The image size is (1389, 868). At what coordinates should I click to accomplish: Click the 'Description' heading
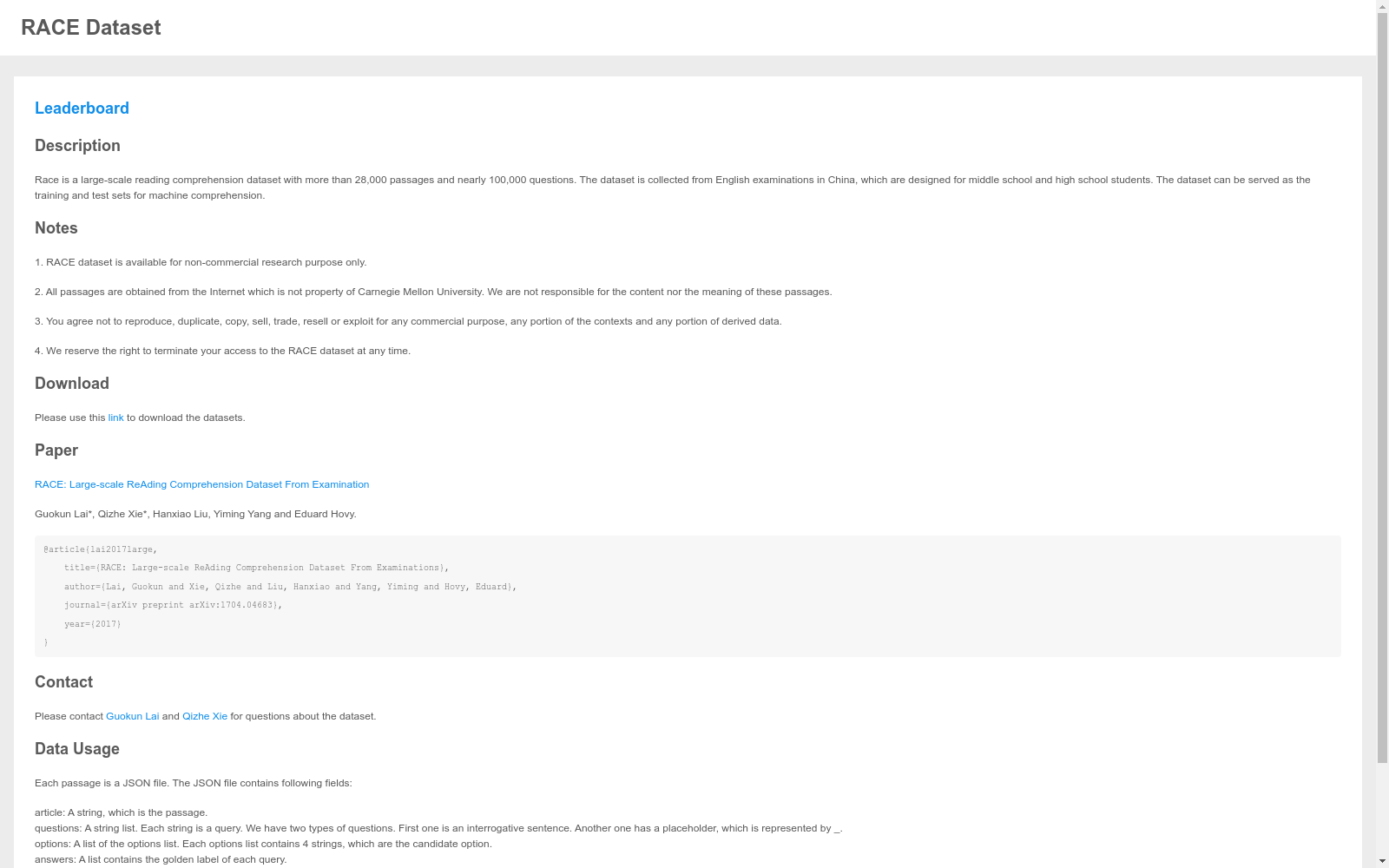77,146
